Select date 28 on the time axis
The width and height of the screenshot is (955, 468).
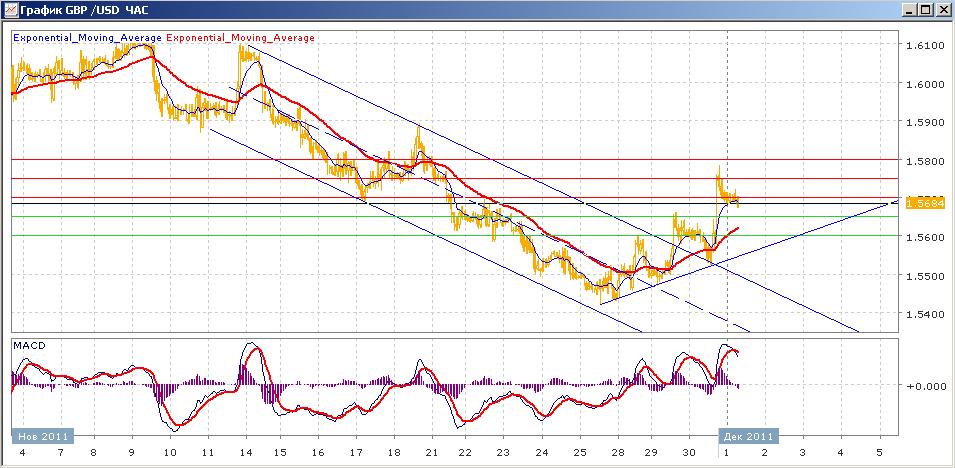(x=618, y=453)
